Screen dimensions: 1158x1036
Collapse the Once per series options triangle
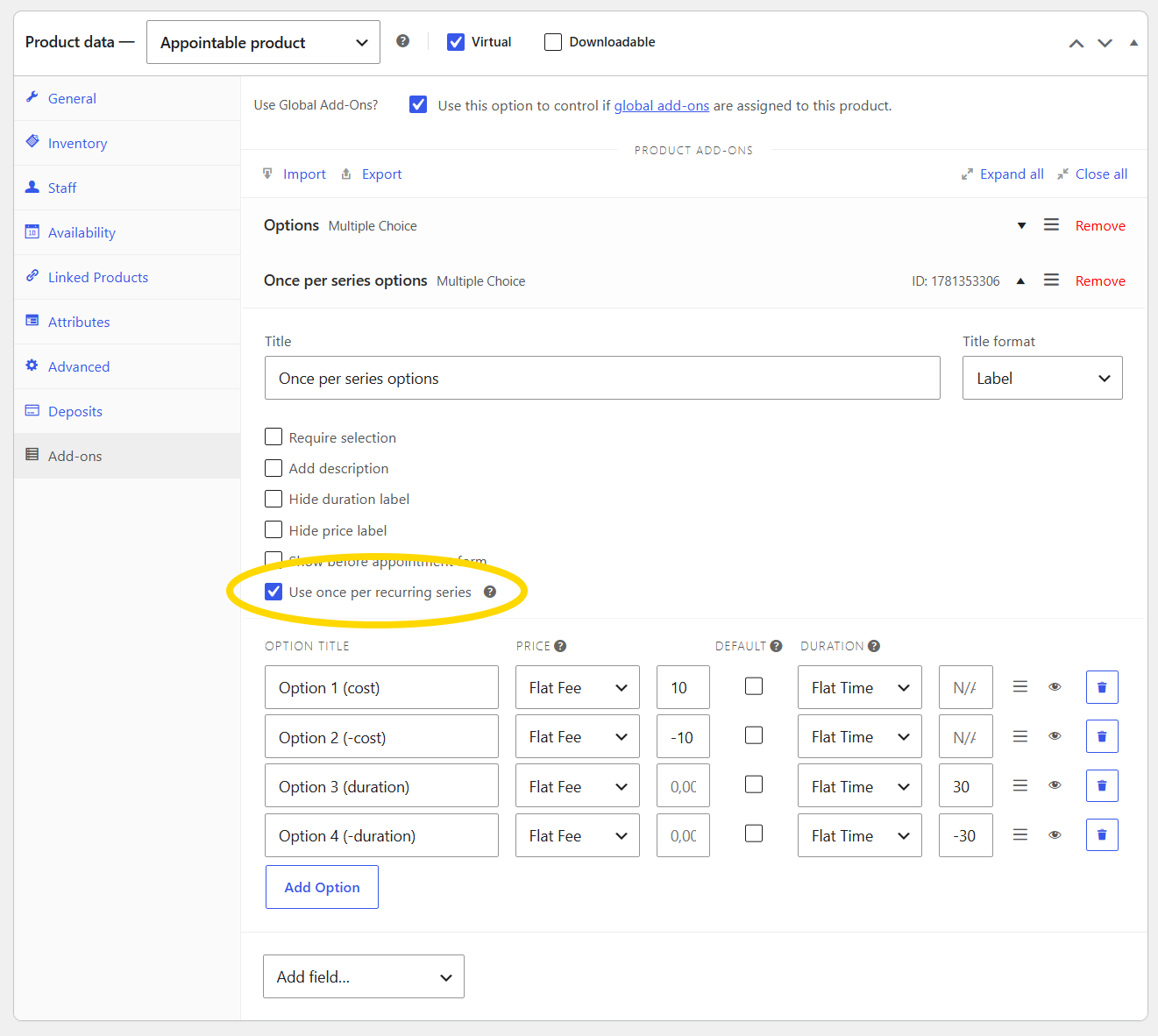tap(1020, 280)
